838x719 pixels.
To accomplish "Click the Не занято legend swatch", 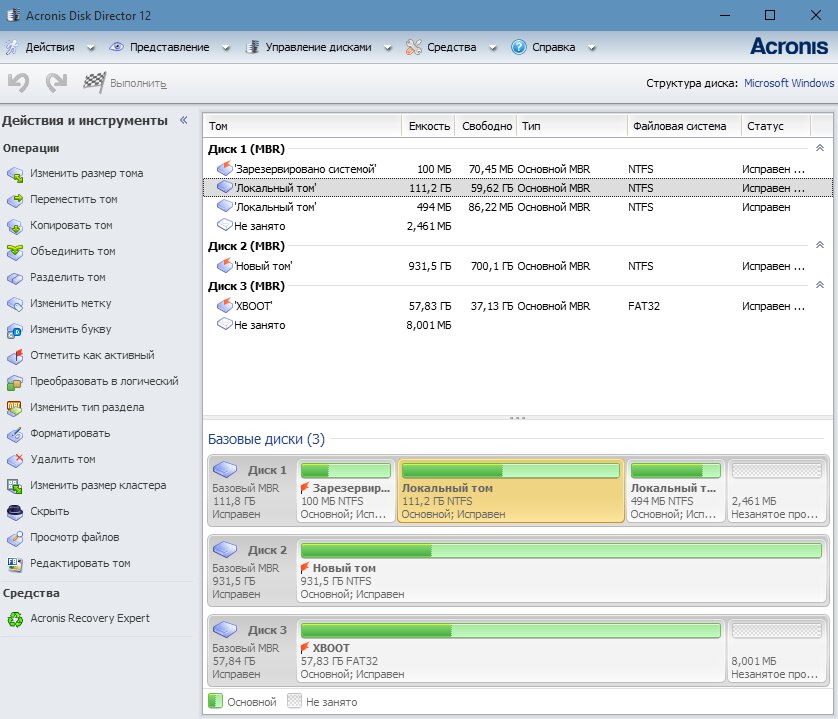I will pyautogui.click(x=294, y=701).
